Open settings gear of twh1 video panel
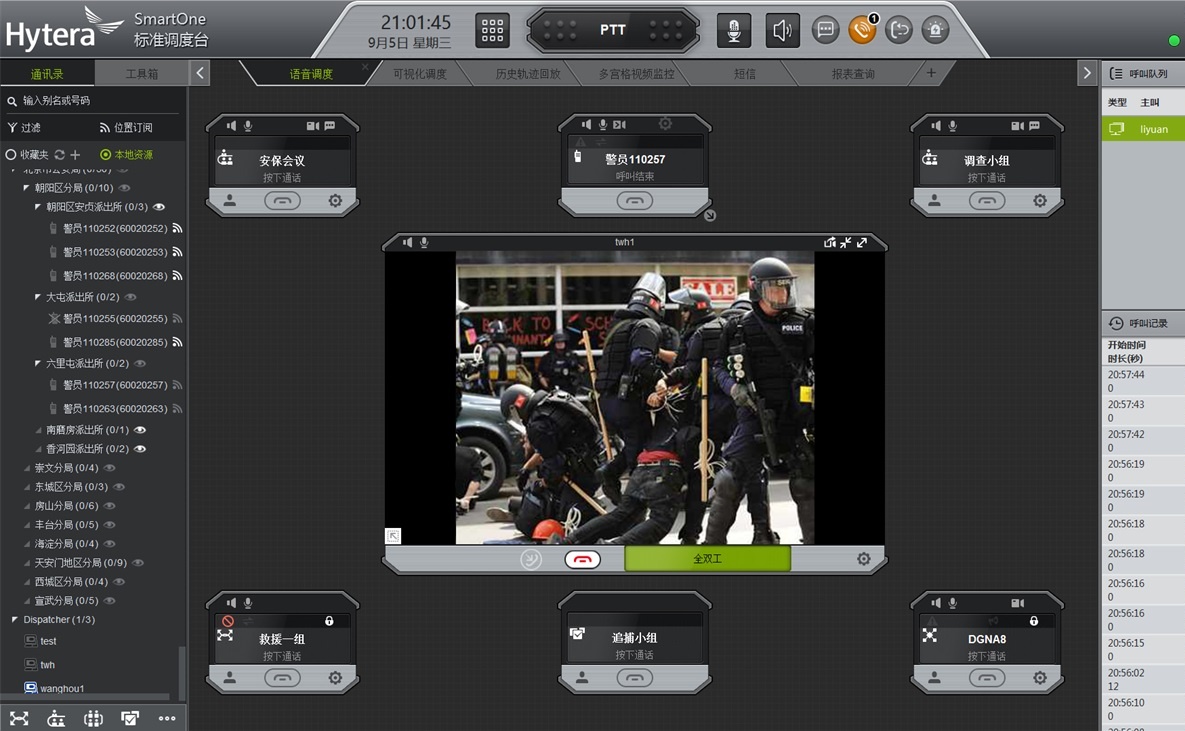Image resolution: width=1185 pixels, height=731 pixels. tap(864, 559)
